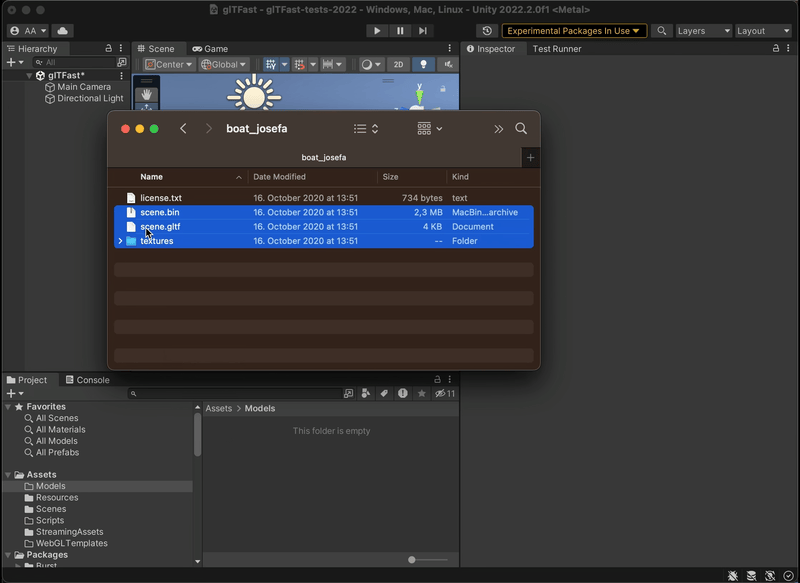Viewport: 800px width, 583px height.
Task: Click the Step frame button
Action: click(x=423, y=30)
